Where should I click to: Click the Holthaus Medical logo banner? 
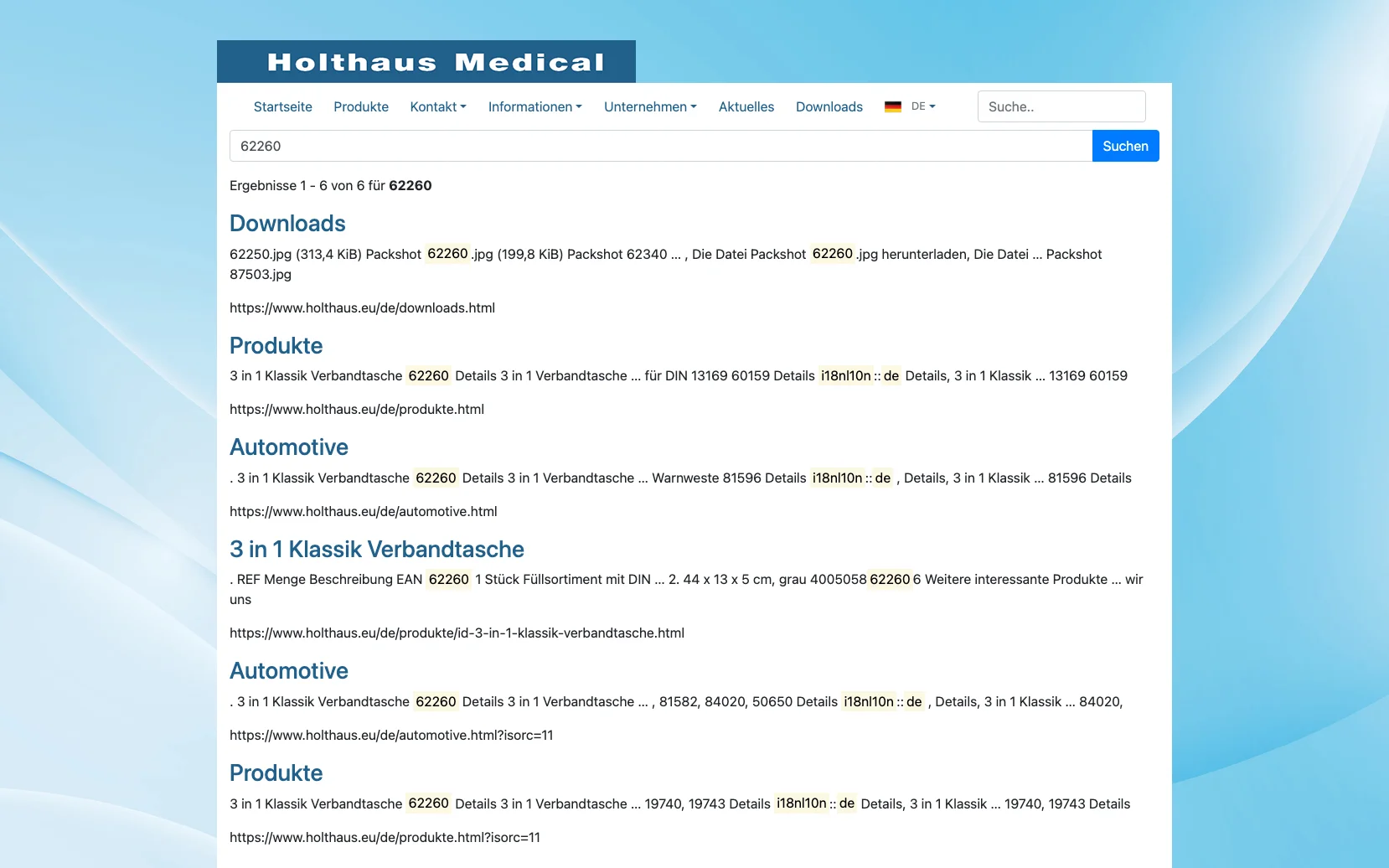(426, 61)
